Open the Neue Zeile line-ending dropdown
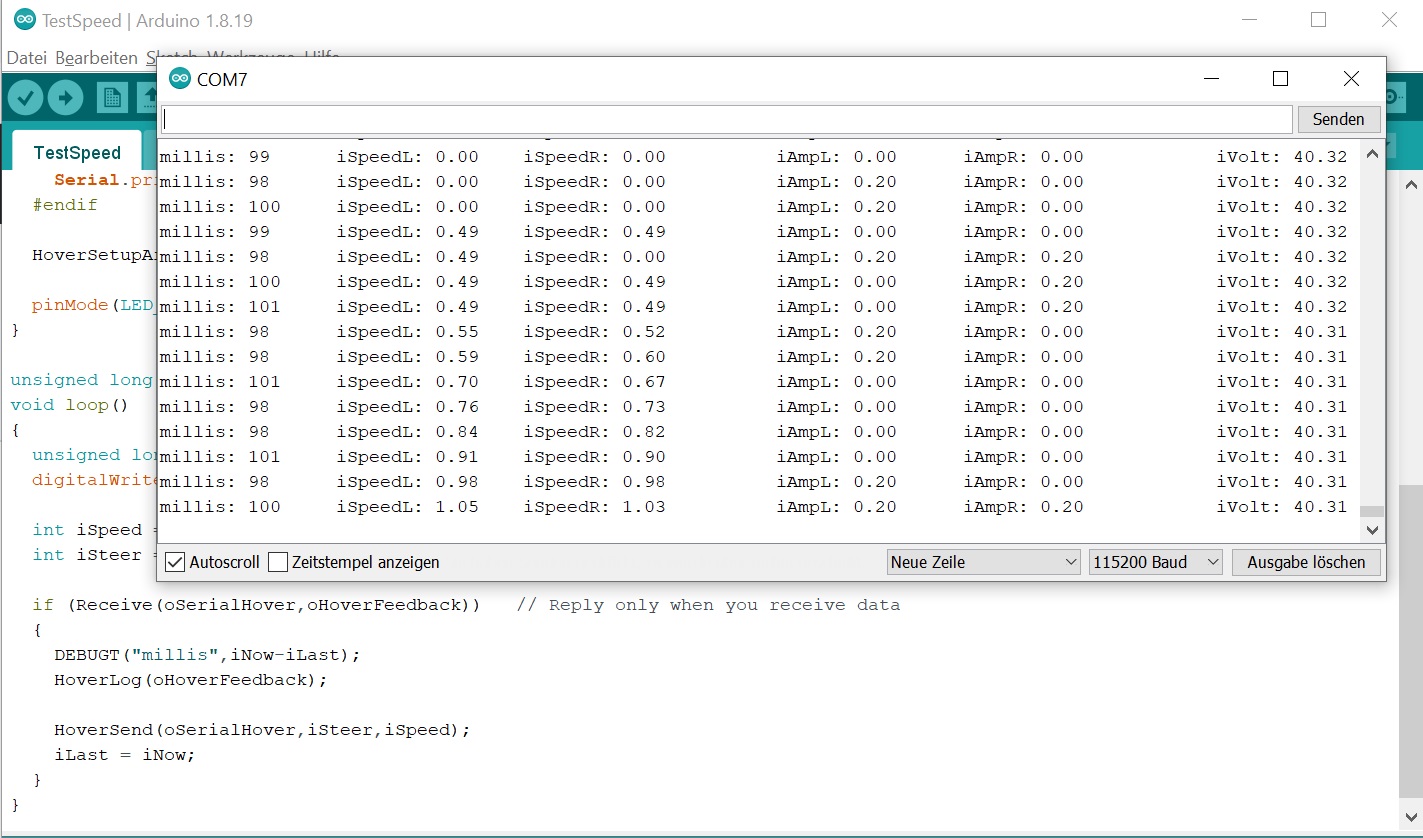The height and width of the screenshot is (838, 1423). (984, 562)
